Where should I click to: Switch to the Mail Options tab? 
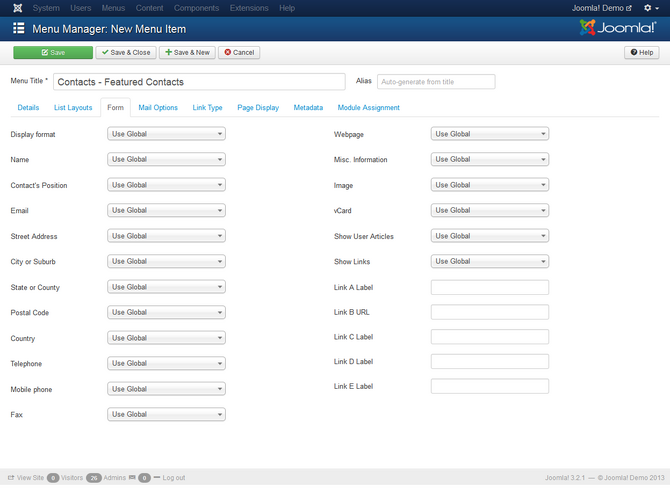coord(158,108)
